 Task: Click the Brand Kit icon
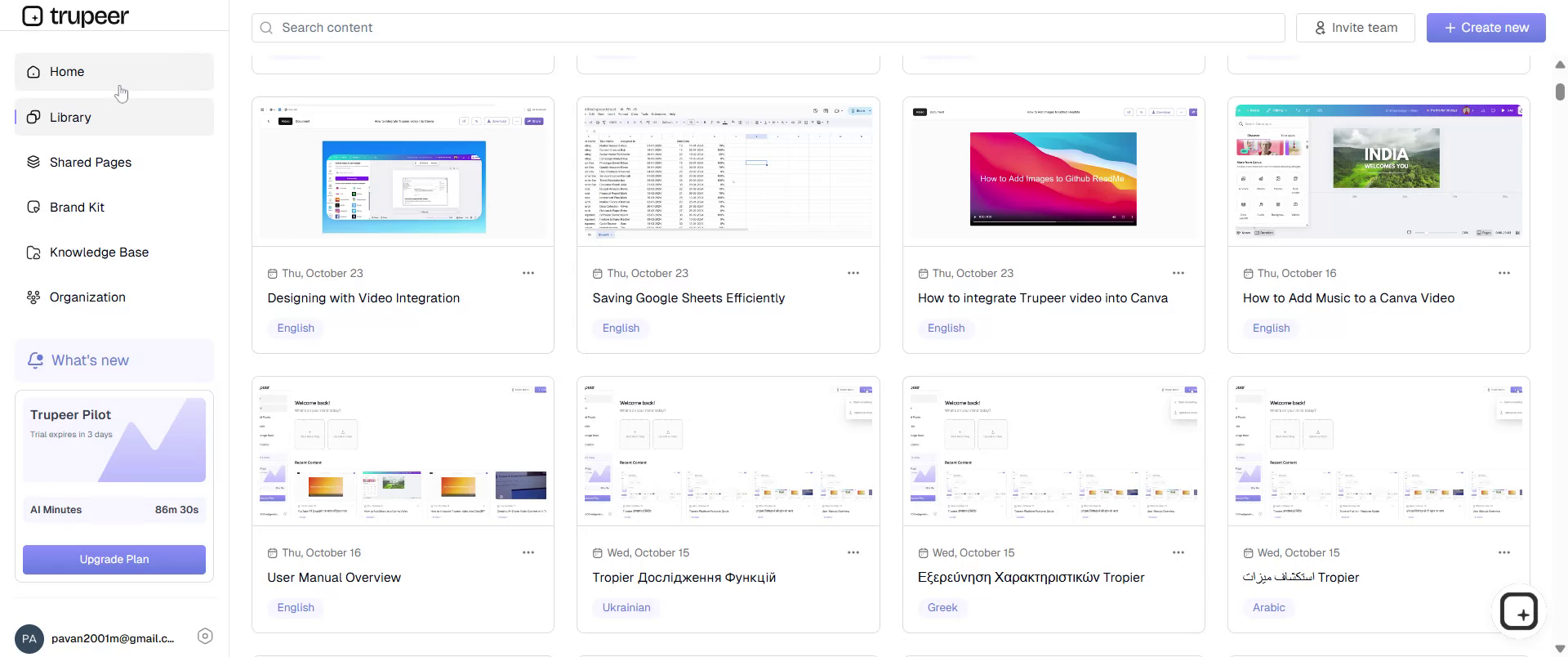pos(33,207)
